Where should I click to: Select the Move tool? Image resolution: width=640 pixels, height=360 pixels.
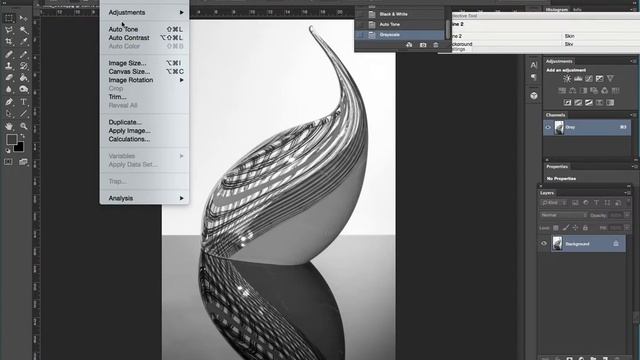tap(24, 18)
